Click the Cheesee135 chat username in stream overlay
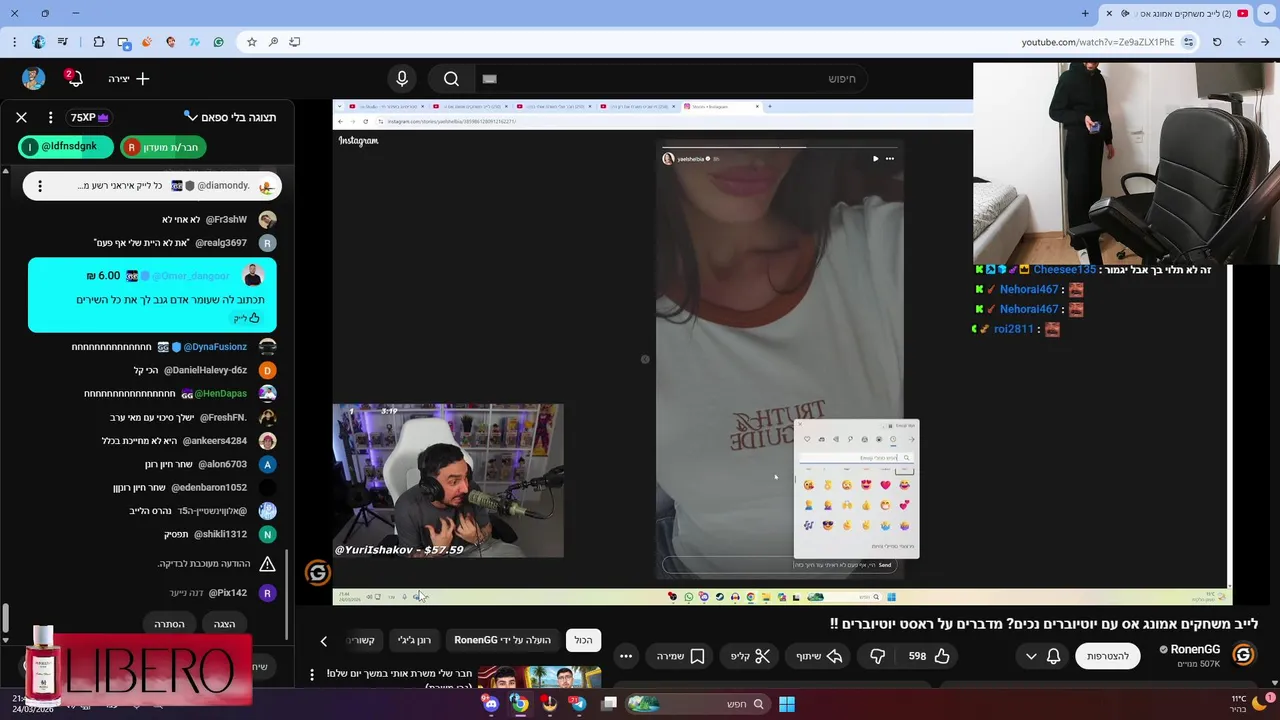The height and width of the screenshot is (720, 1280). [x=1064, y=270]
